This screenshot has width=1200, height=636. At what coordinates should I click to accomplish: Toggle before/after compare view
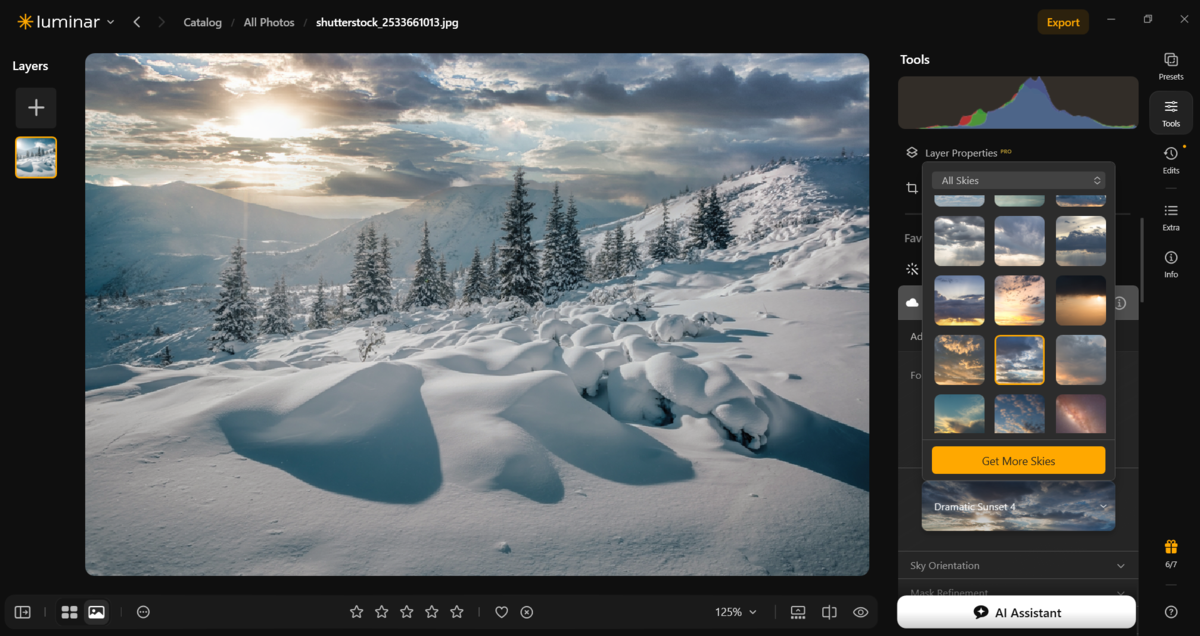[x=829, y=612]
